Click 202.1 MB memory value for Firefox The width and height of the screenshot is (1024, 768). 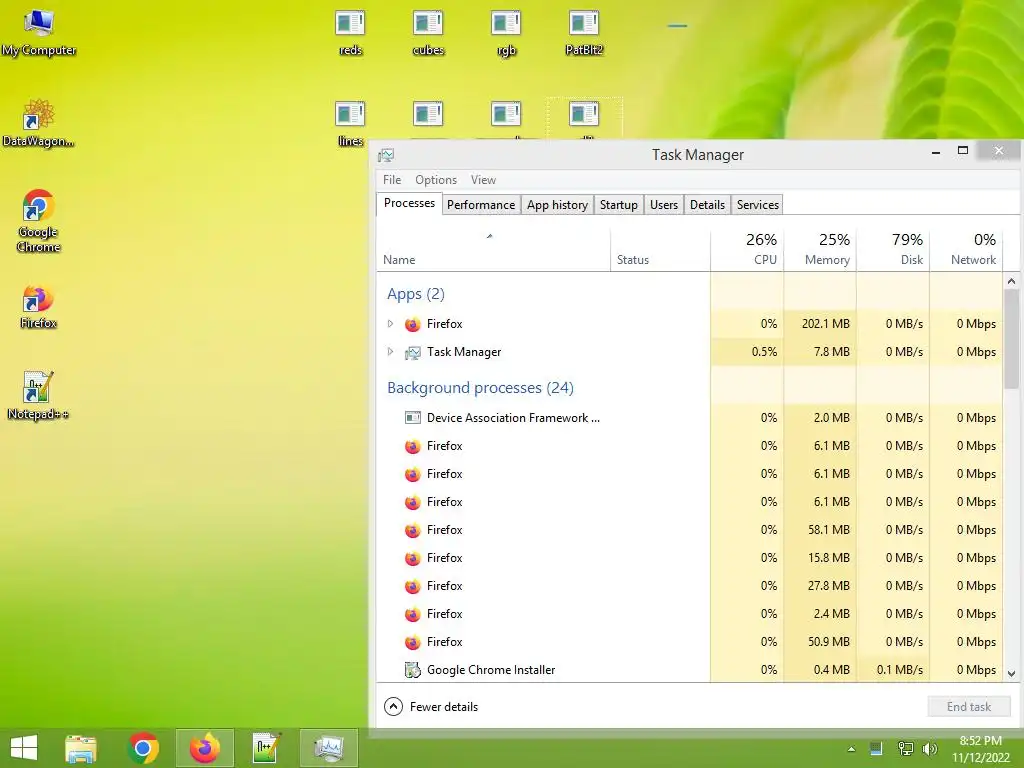[825, 324]
